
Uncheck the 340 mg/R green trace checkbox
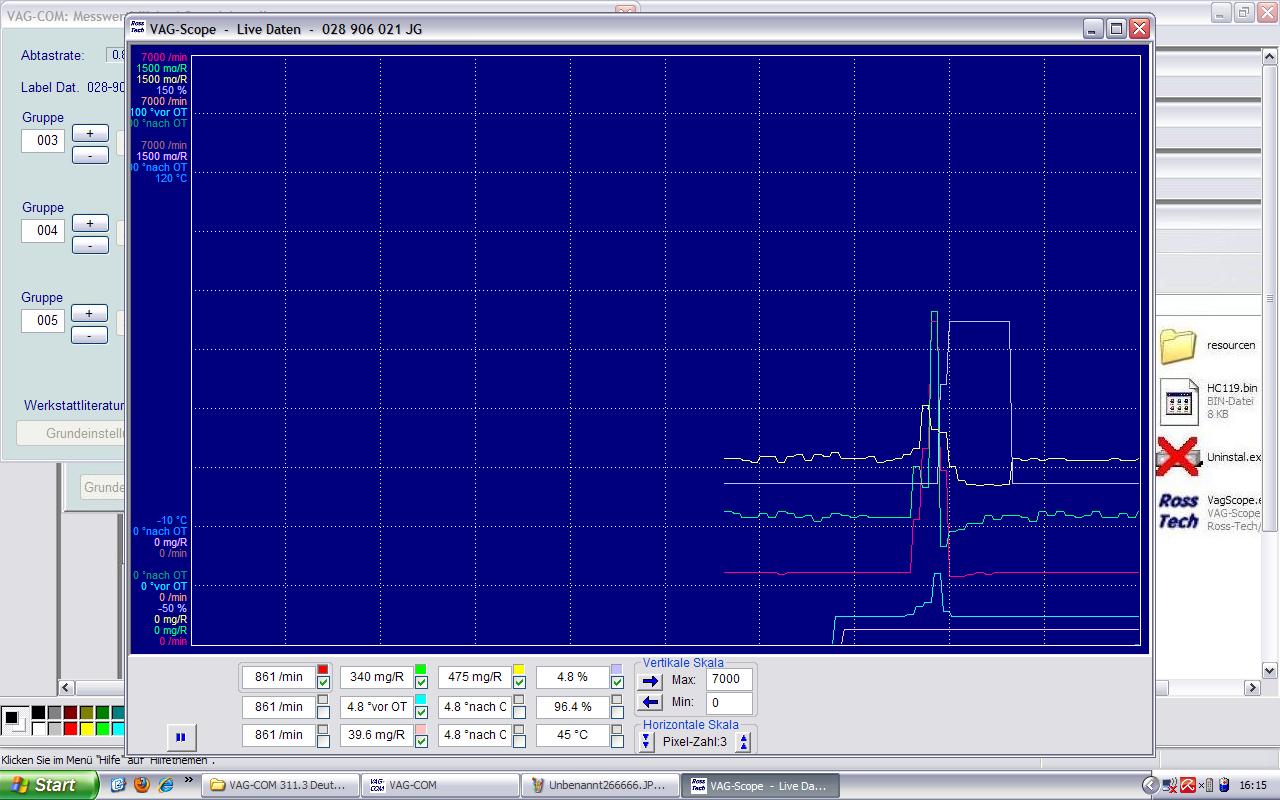(x=421, y=683)
